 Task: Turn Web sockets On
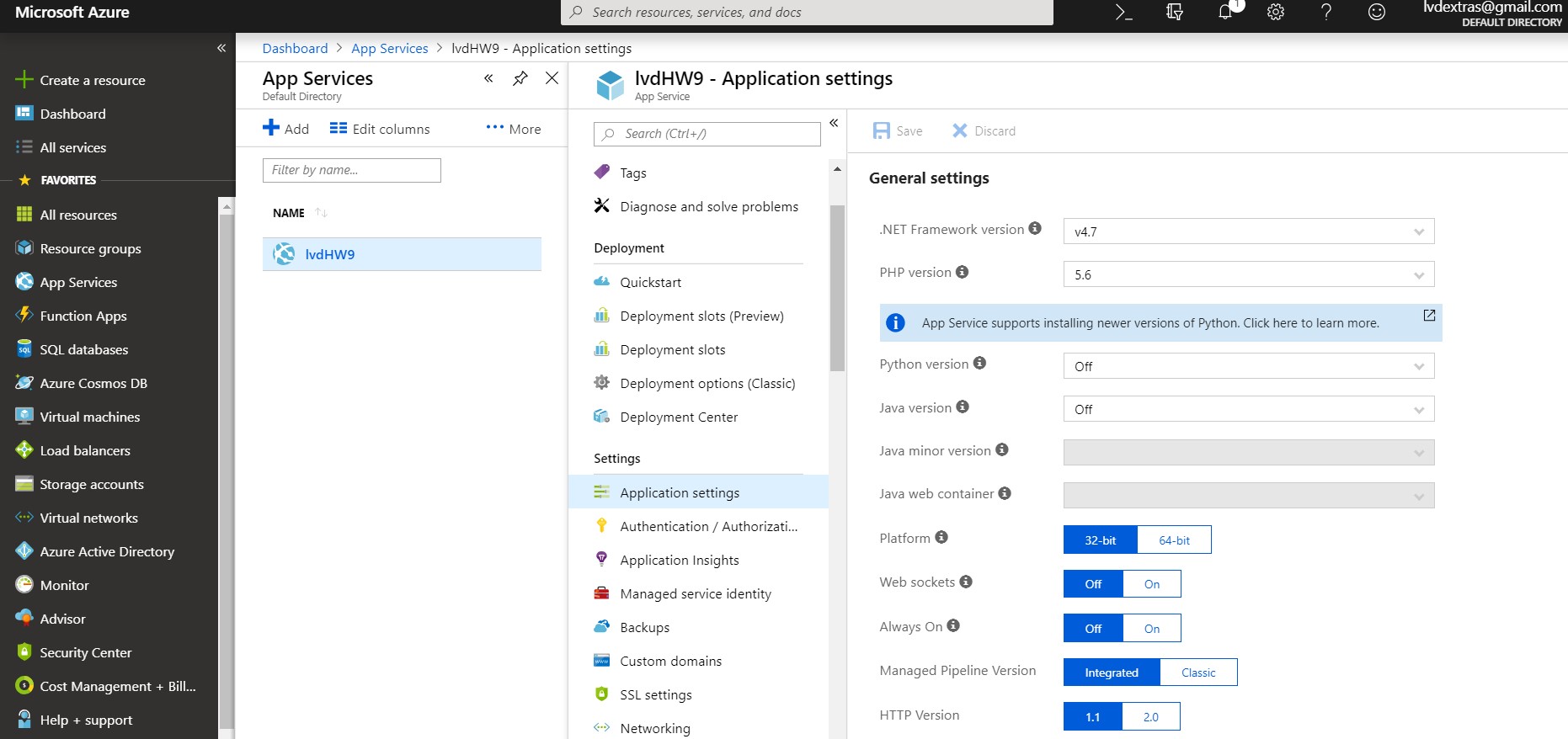click(x=1151, y=584)
